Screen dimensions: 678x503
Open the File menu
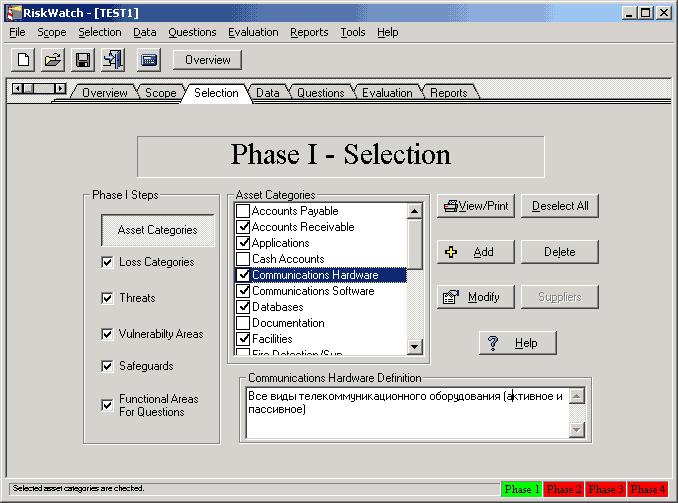[x=17, y=32]
